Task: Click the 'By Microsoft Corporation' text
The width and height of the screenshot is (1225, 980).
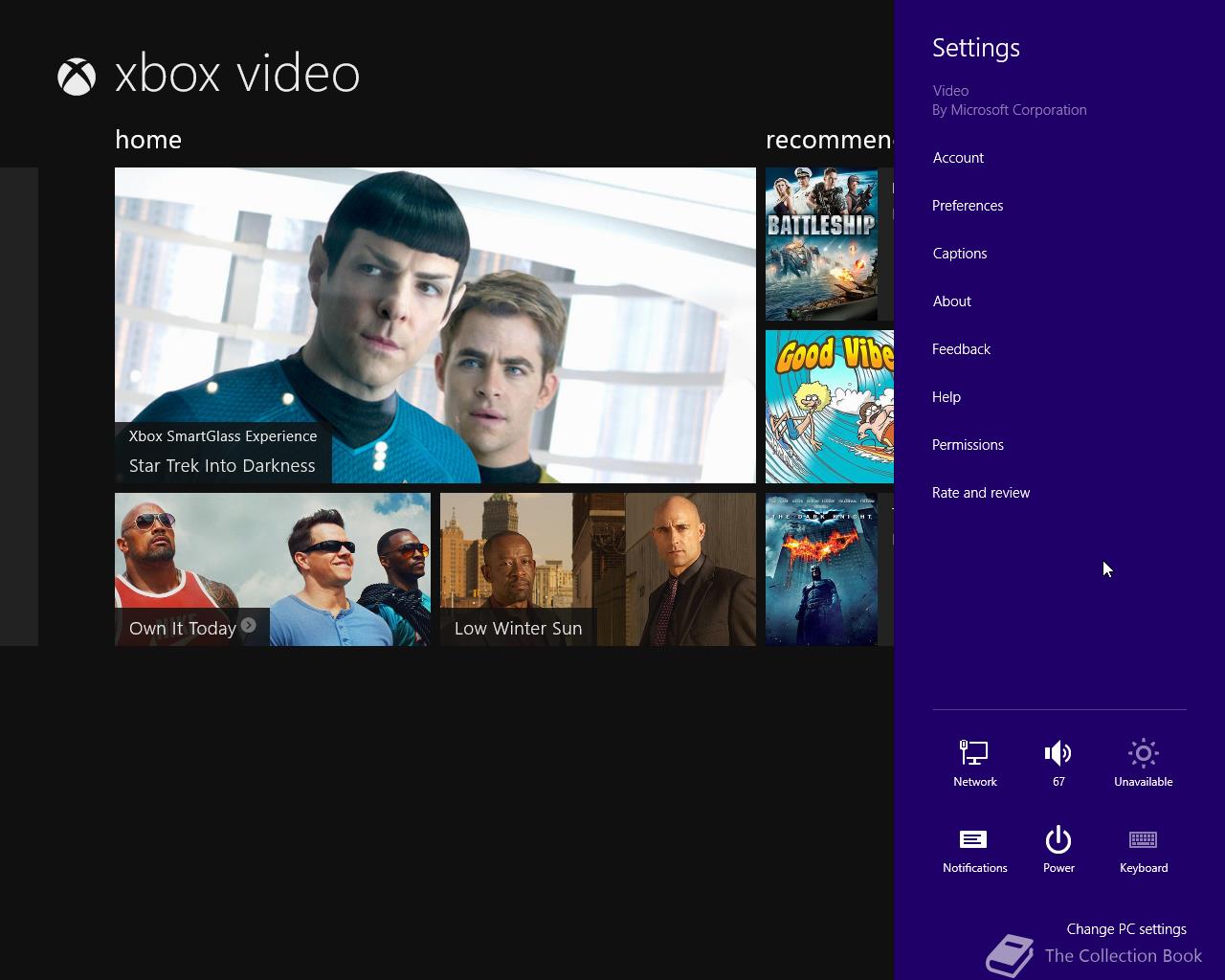Action: point(1010,110)
